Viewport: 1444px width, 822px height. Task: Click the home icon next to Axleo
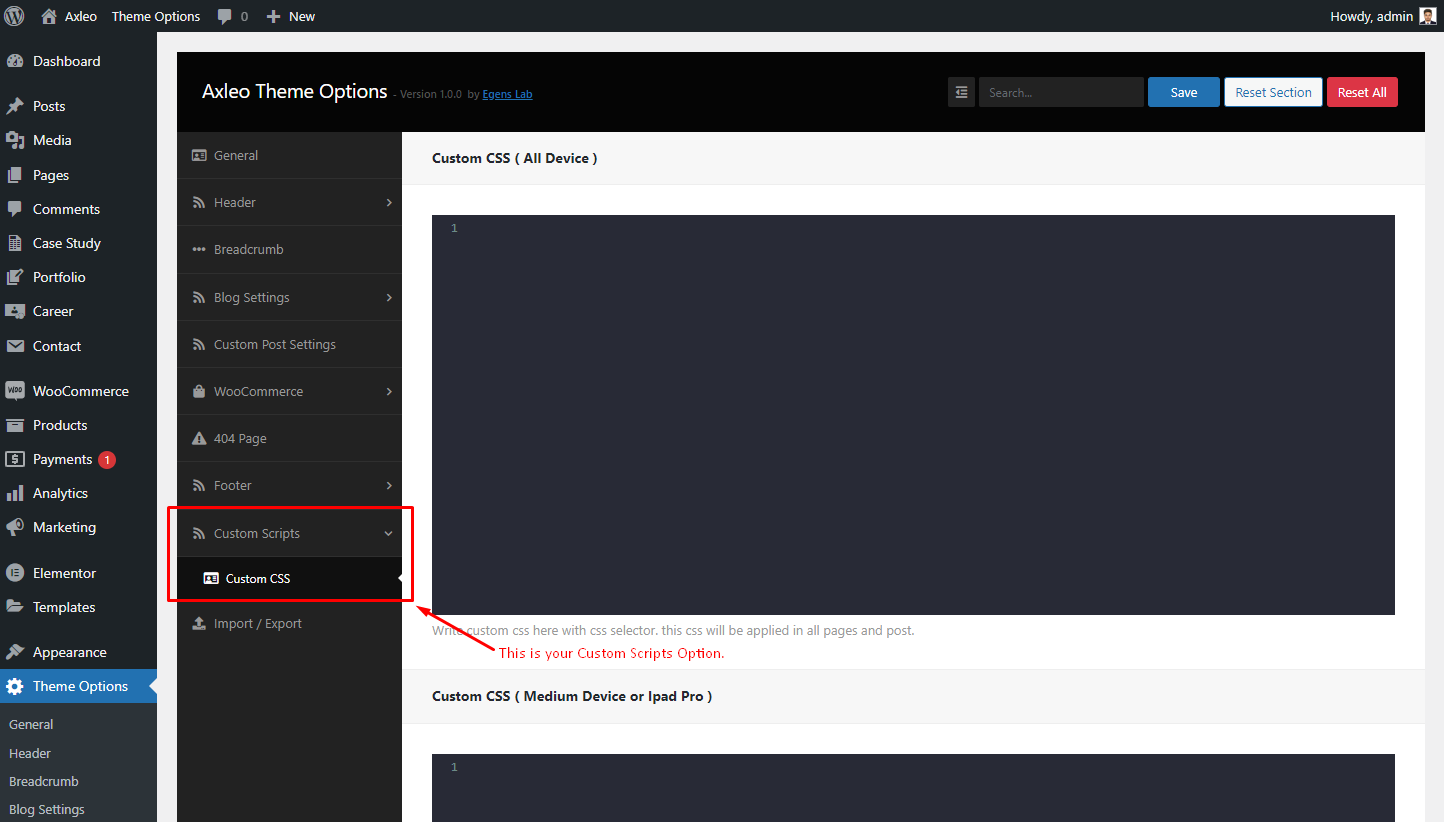point(49,16)
